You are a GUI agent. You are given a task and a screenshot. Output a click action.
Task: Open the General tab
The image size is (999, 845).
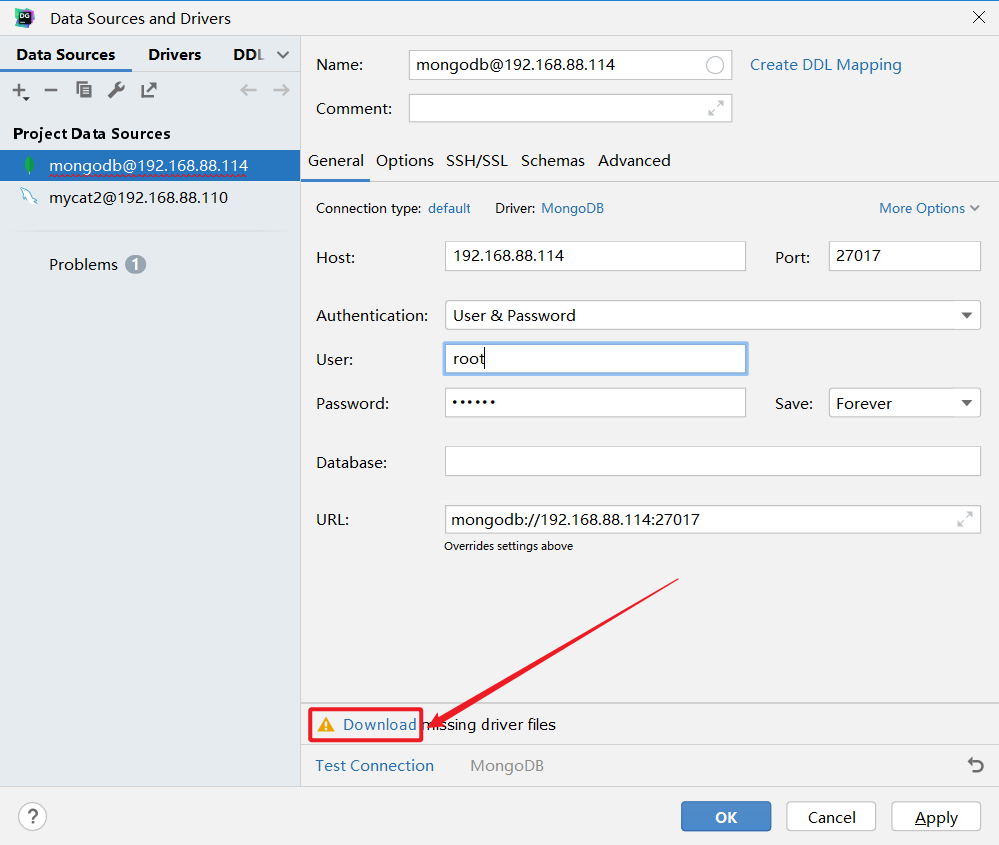(x=336, y=161)
